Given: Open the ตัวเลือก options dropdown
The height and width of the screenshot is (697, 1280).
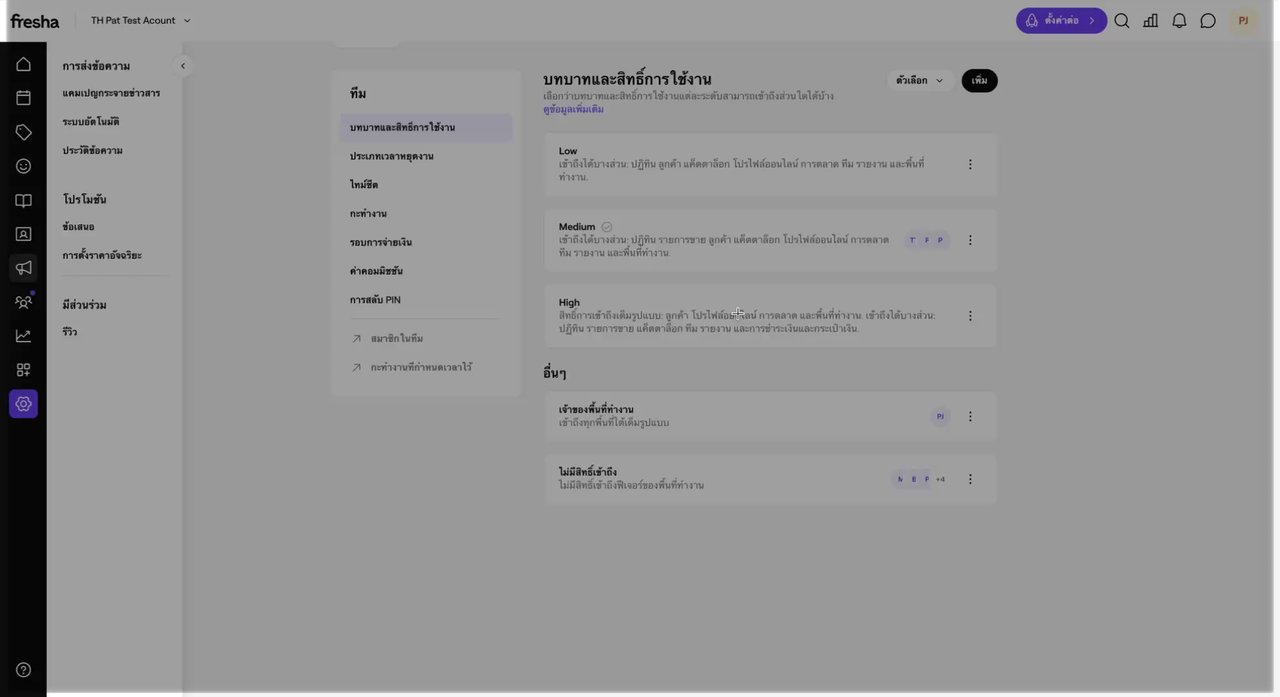Looking at the screenshot, I should pyautogui.click(x=920, y=80).
